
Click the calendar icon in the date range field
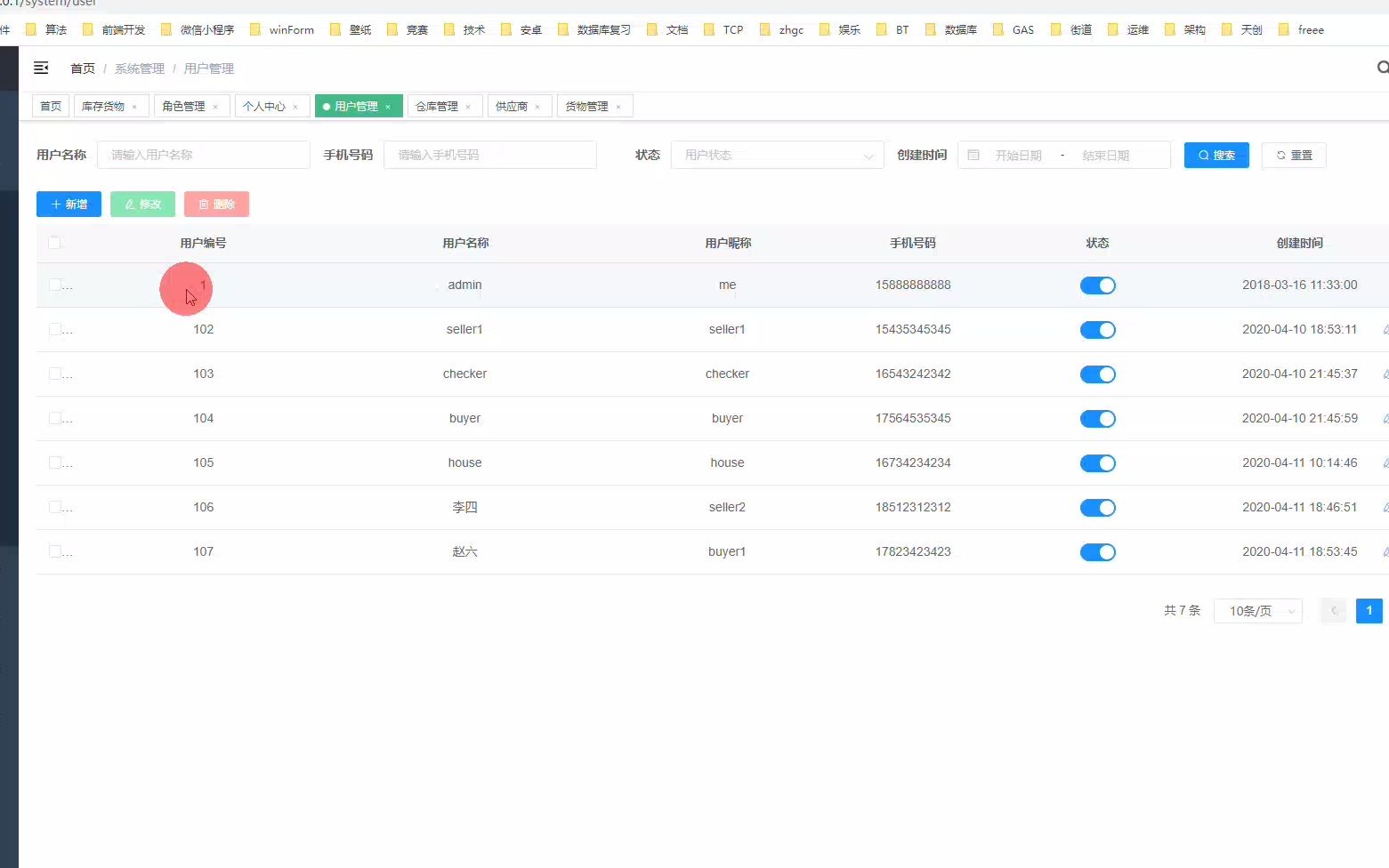[x=973, y=155]
